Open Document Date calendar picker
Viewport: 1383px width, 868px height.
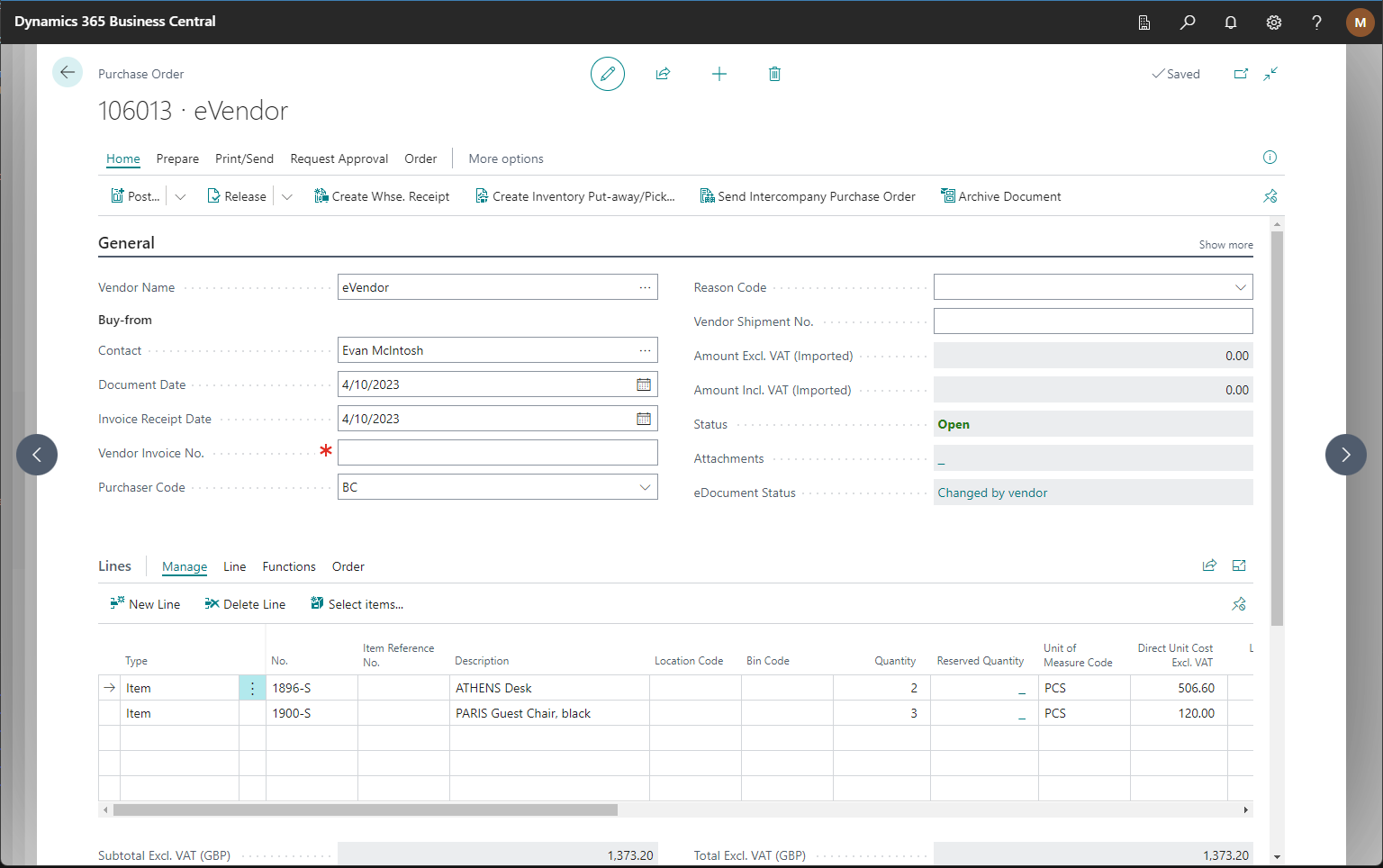tap(644, 384)
